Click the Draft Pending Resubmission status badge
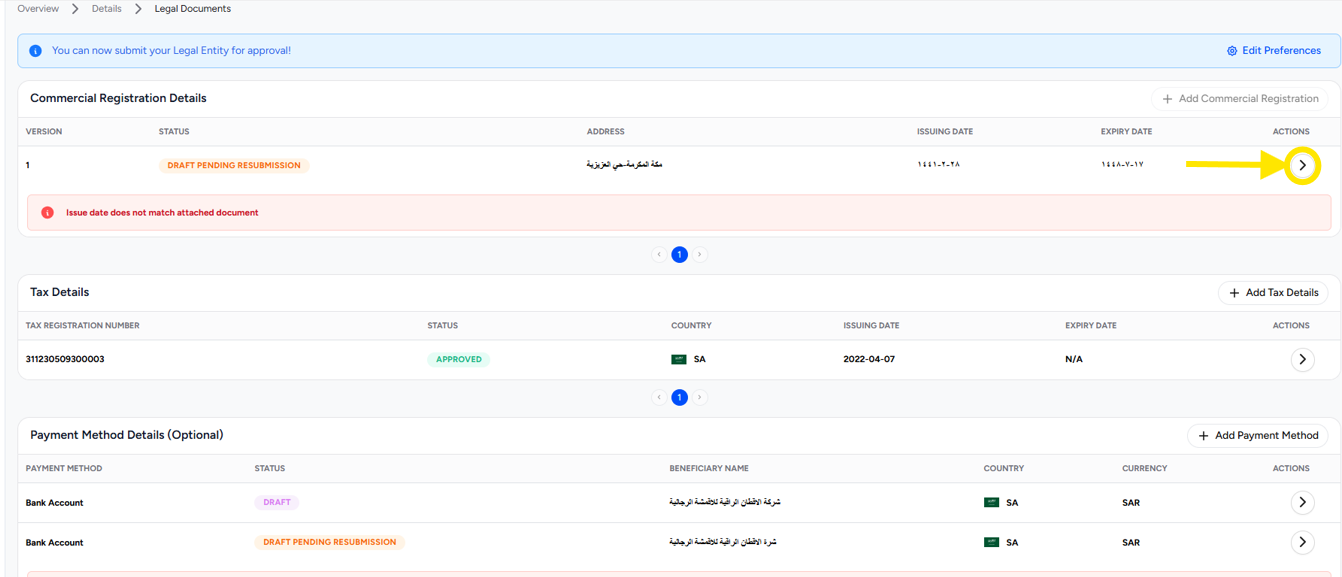1342x577 pixels. point(234,166)
